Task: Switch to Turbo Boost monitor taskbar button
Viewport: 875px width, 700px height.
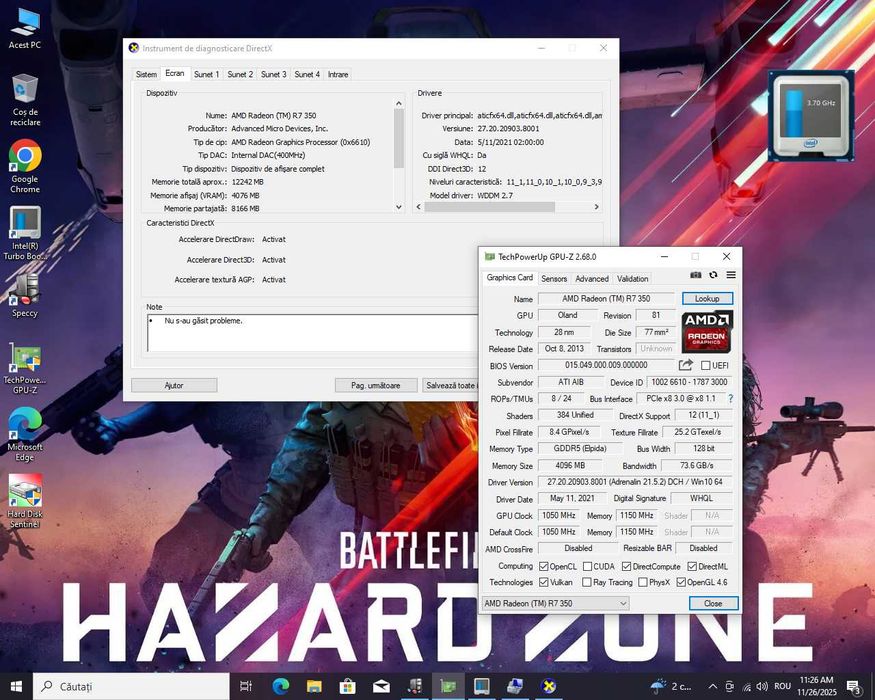Action: tap(482, 686)
